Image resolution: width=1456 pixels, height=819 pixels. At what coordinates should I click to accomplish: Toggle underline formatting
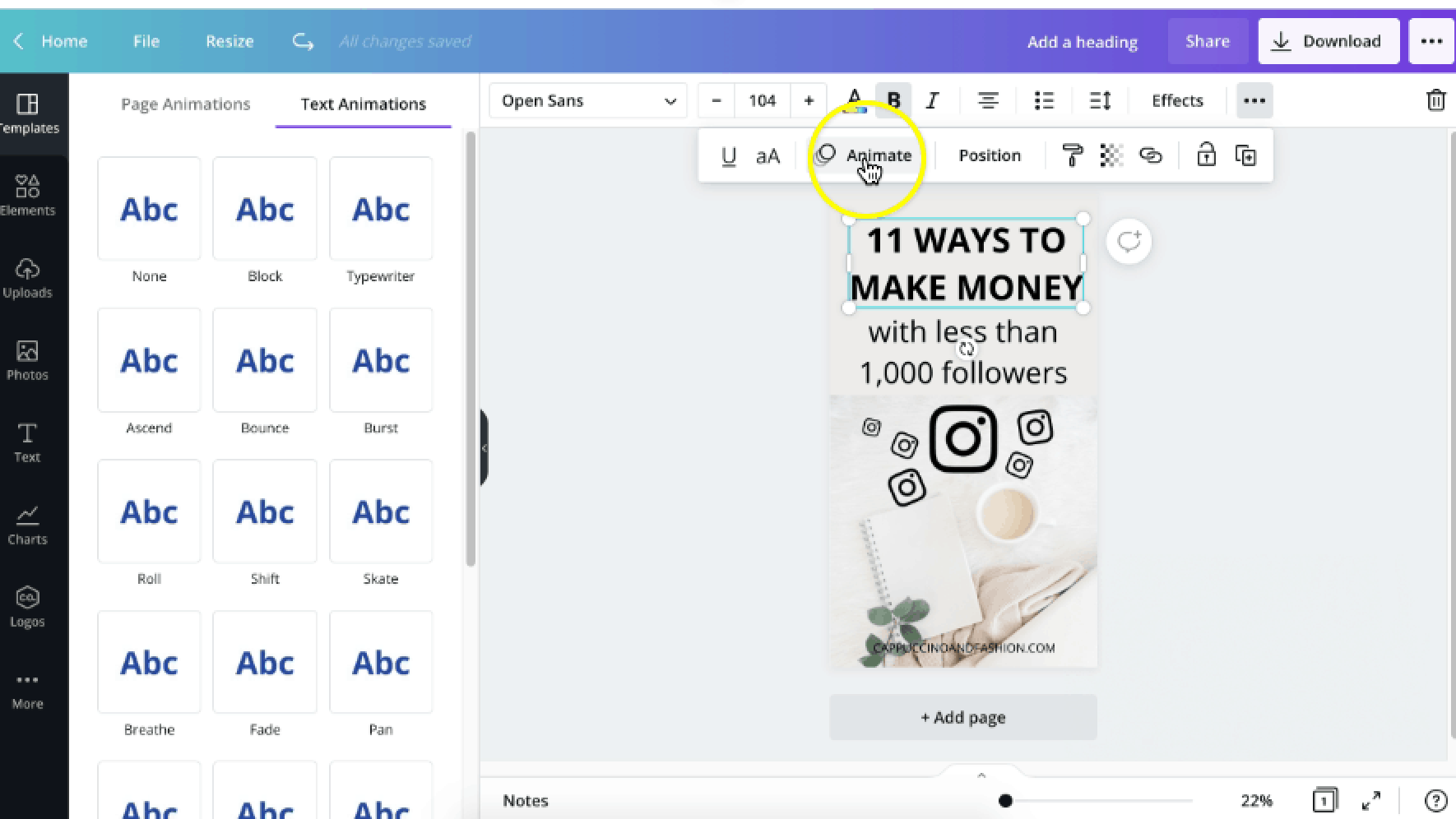click(x=728, y=156)
